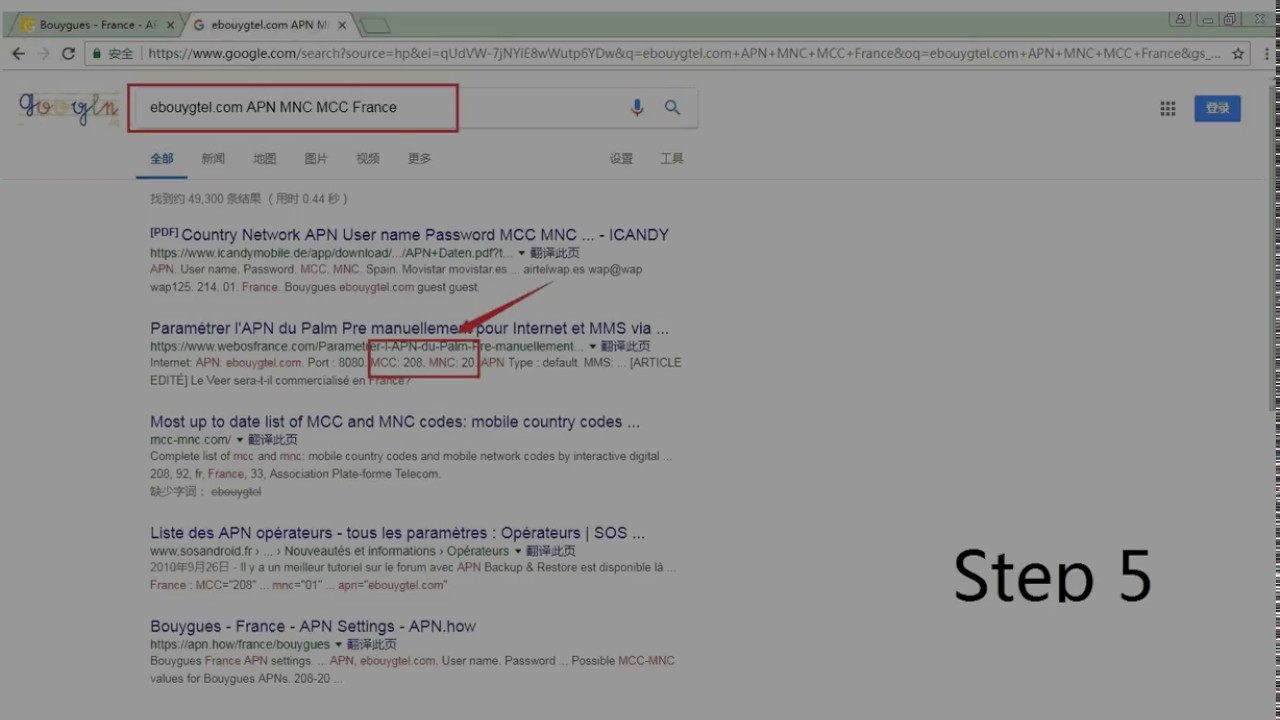The image size is (1280, 720).
Task: Bookmark this page with the star icon
Action: click(x=1238, y=53)
